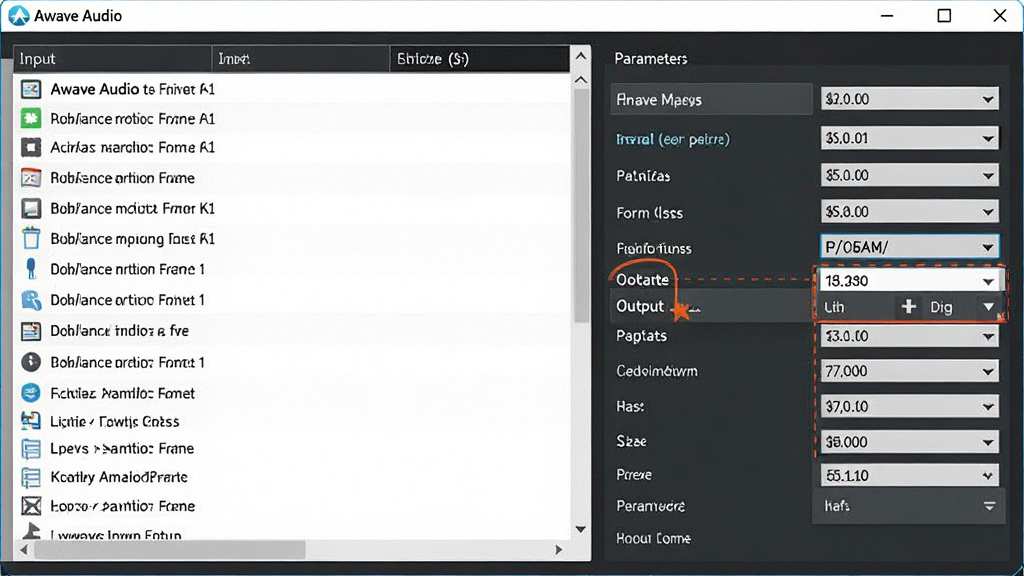Click the list icon of 'Kcatlry AmaiodPrarte'
Image resolution: width=1024 pixels, height=576 pixels.
pyautogui.click(x=31, y=477)
